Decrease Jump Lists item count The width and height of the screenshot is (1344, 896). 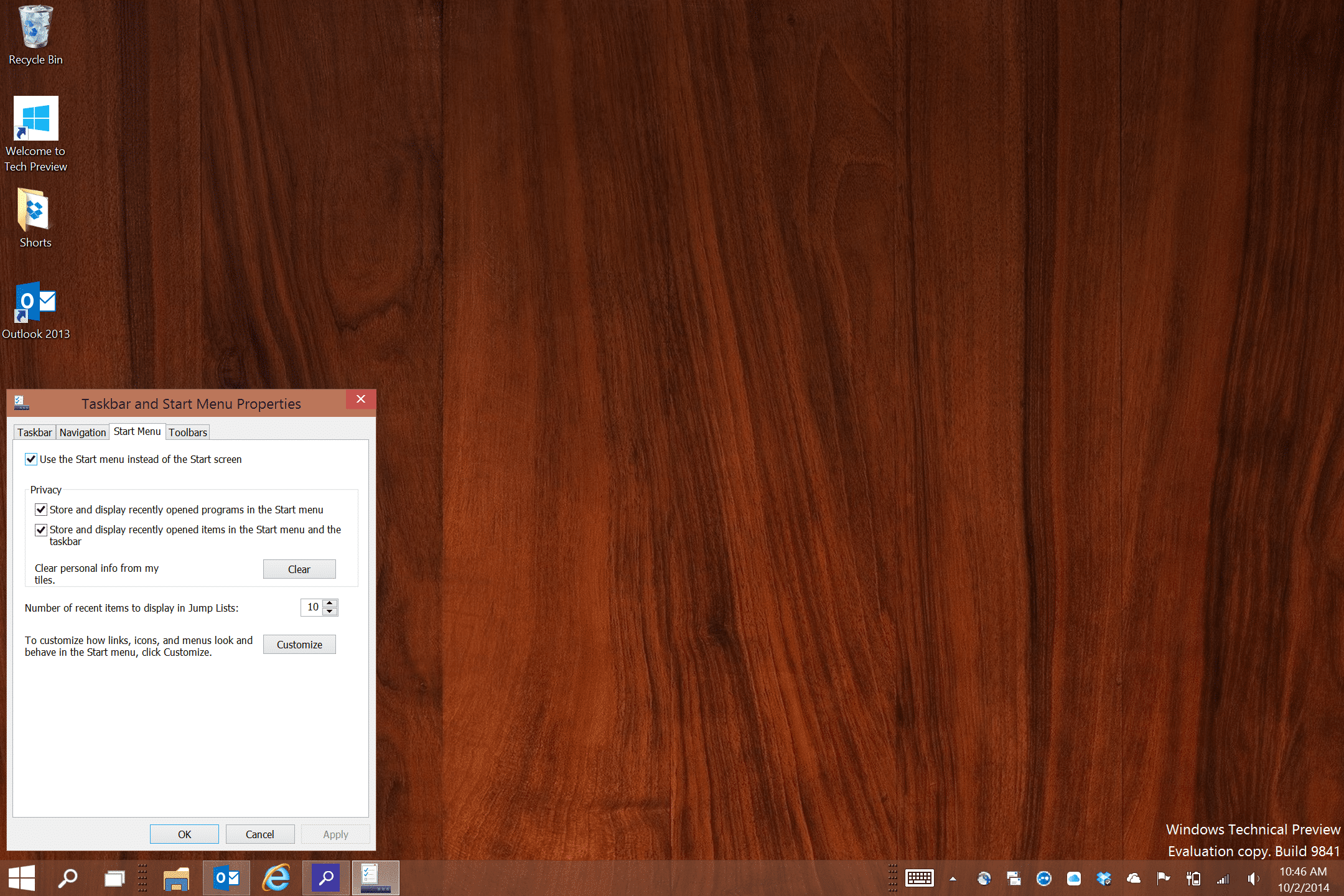(330, 611)
